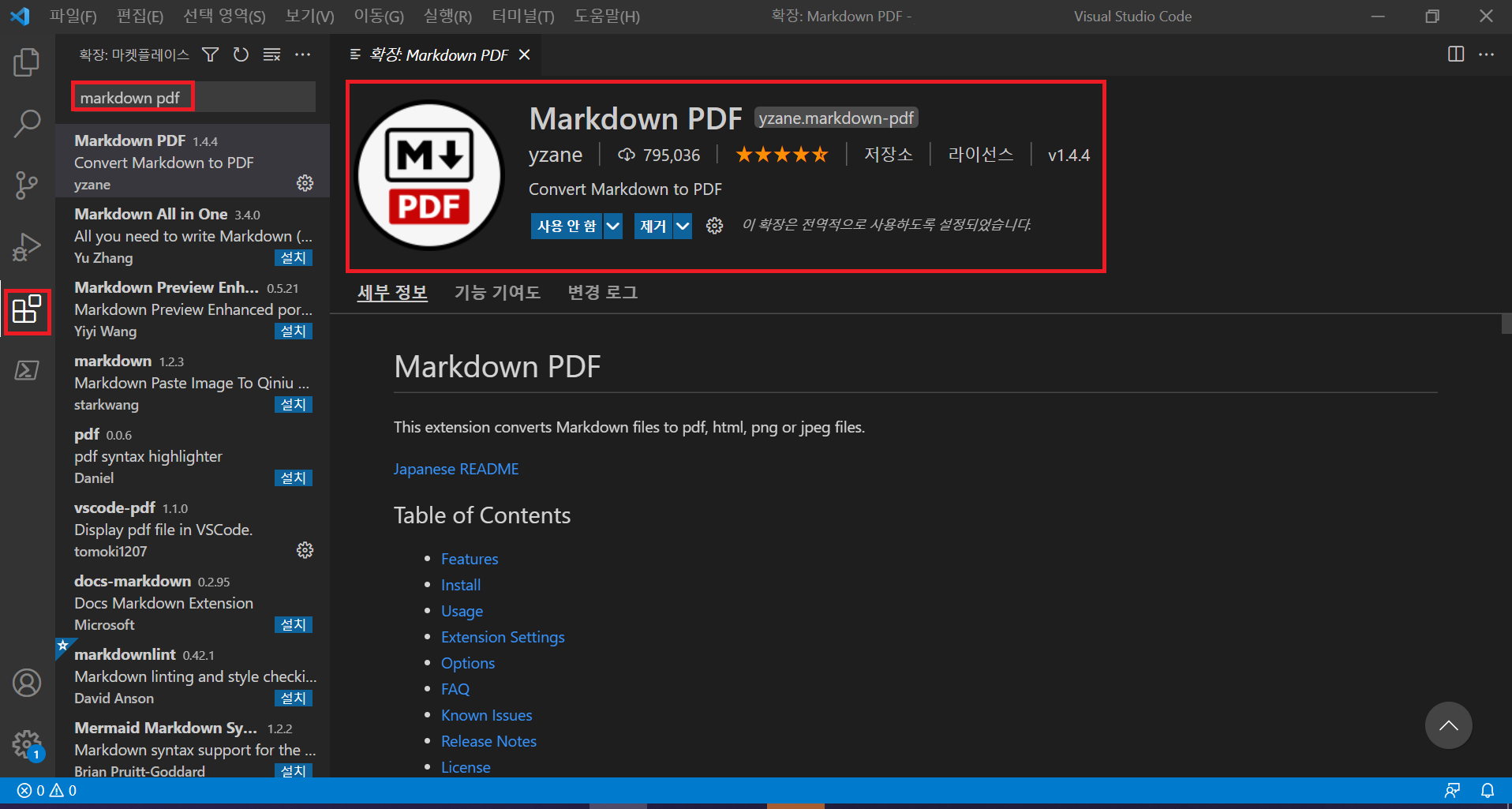Jump to Known Issues link
Screen dimensions: 1512x809
(x=486, y=715)
